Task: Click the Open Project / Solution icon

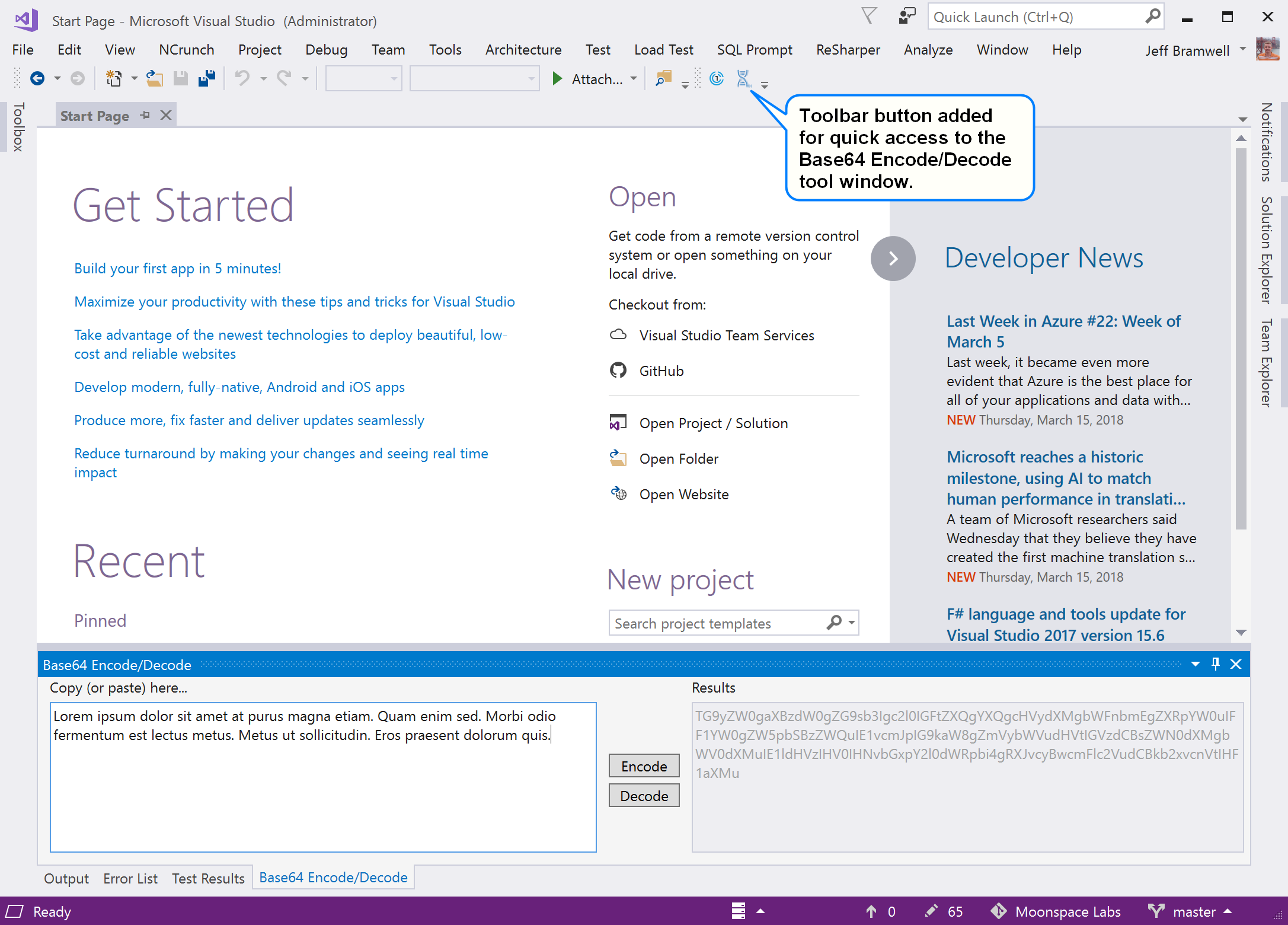Action: point(618,423)
